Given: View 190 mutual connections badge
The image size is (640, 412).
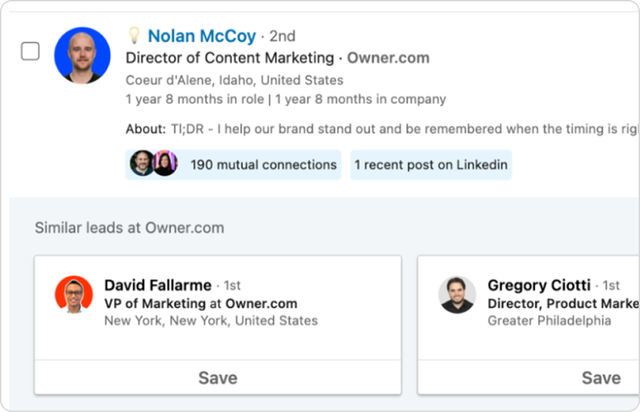Looking at the screenshot, I should tap(233, 165).
